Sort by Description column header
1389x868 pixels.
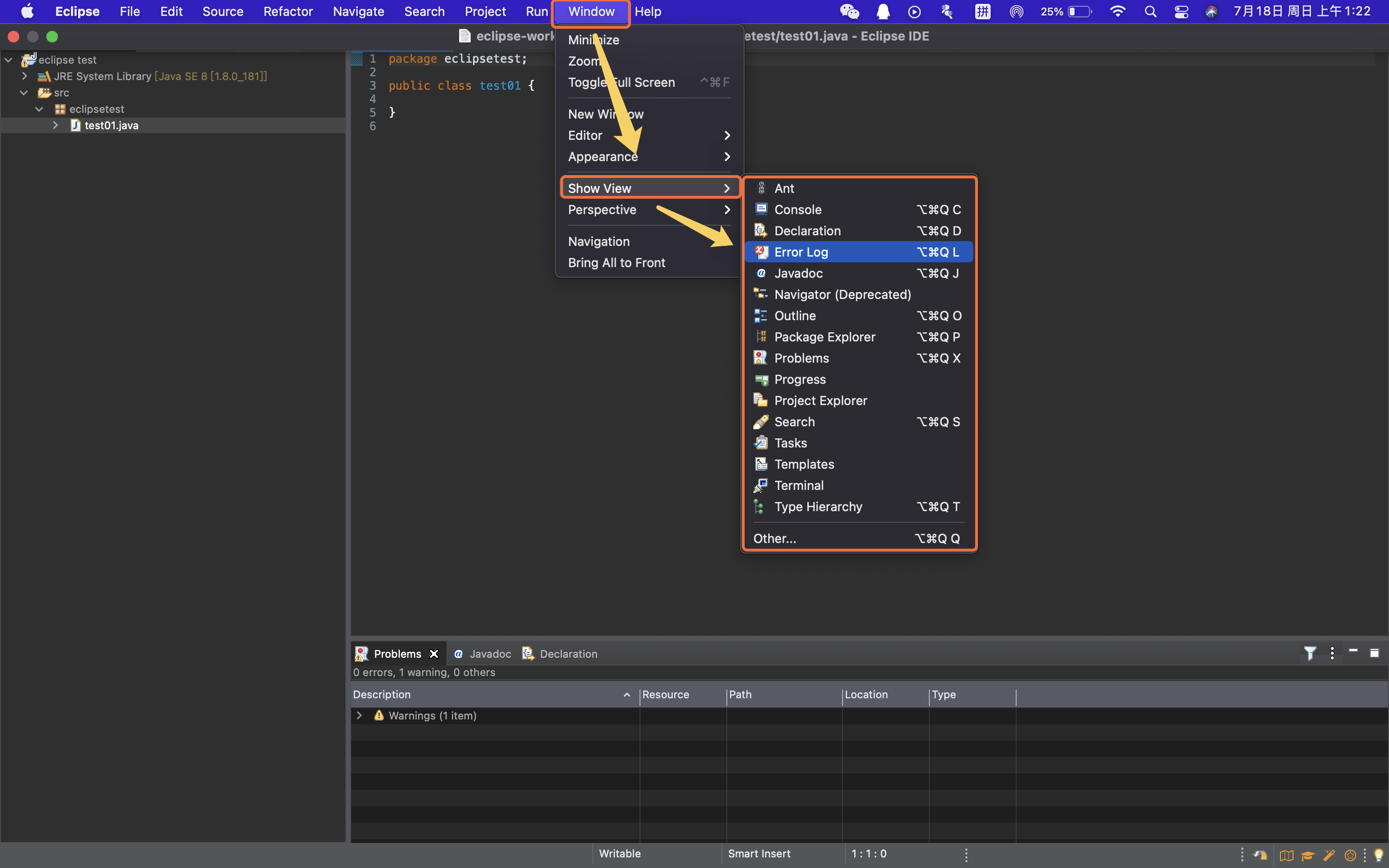[x=381, y=694]
